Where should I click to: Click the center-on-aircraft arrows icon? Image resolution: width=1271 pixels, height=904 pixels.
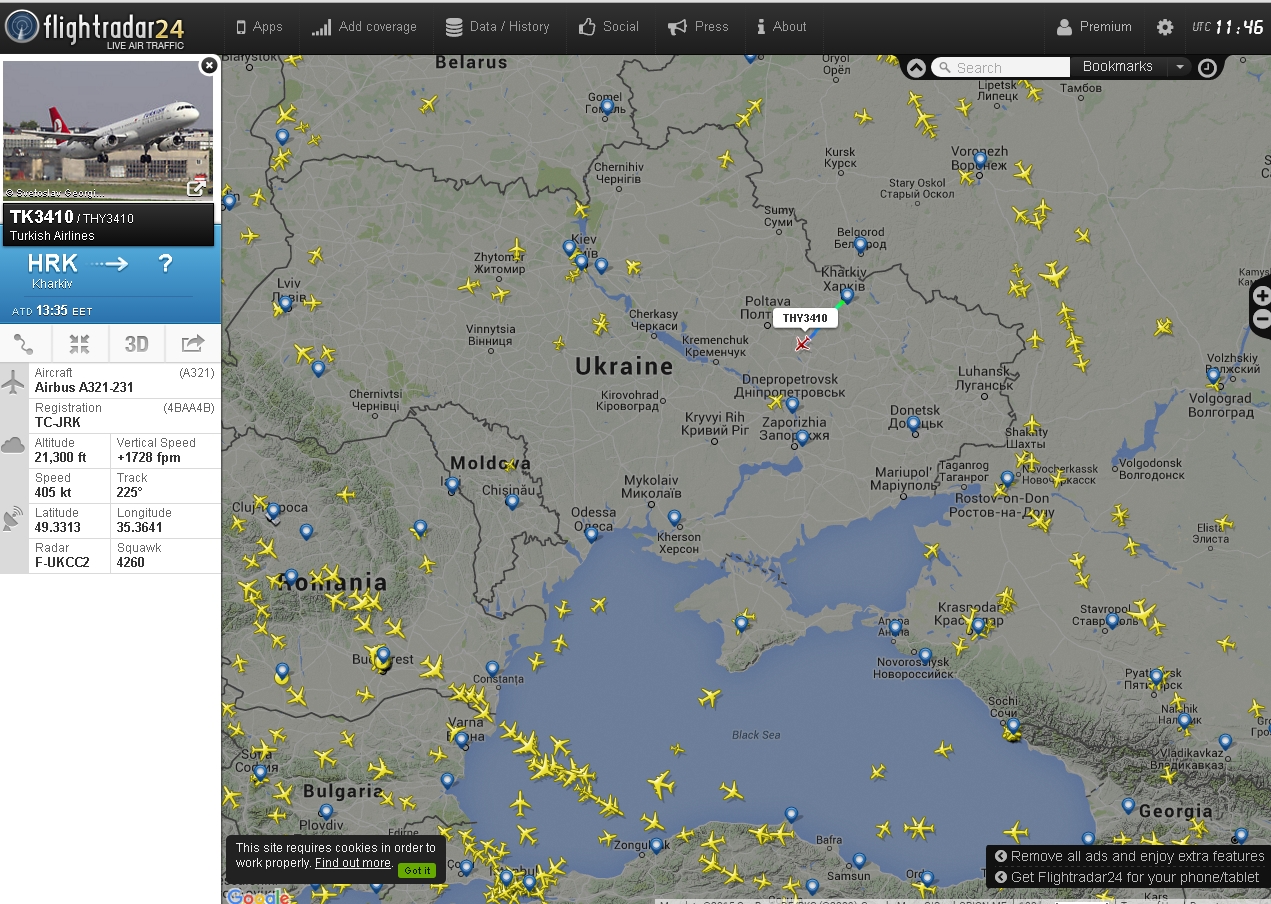pos(80,344)
